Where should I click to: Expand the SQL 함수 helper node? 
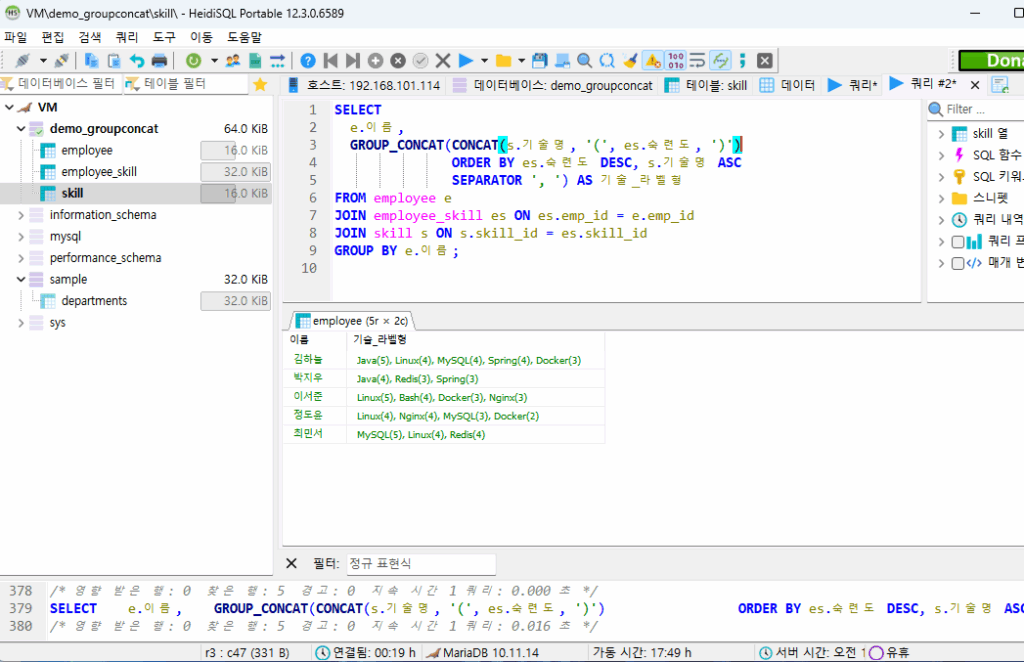tap(941, 155)
